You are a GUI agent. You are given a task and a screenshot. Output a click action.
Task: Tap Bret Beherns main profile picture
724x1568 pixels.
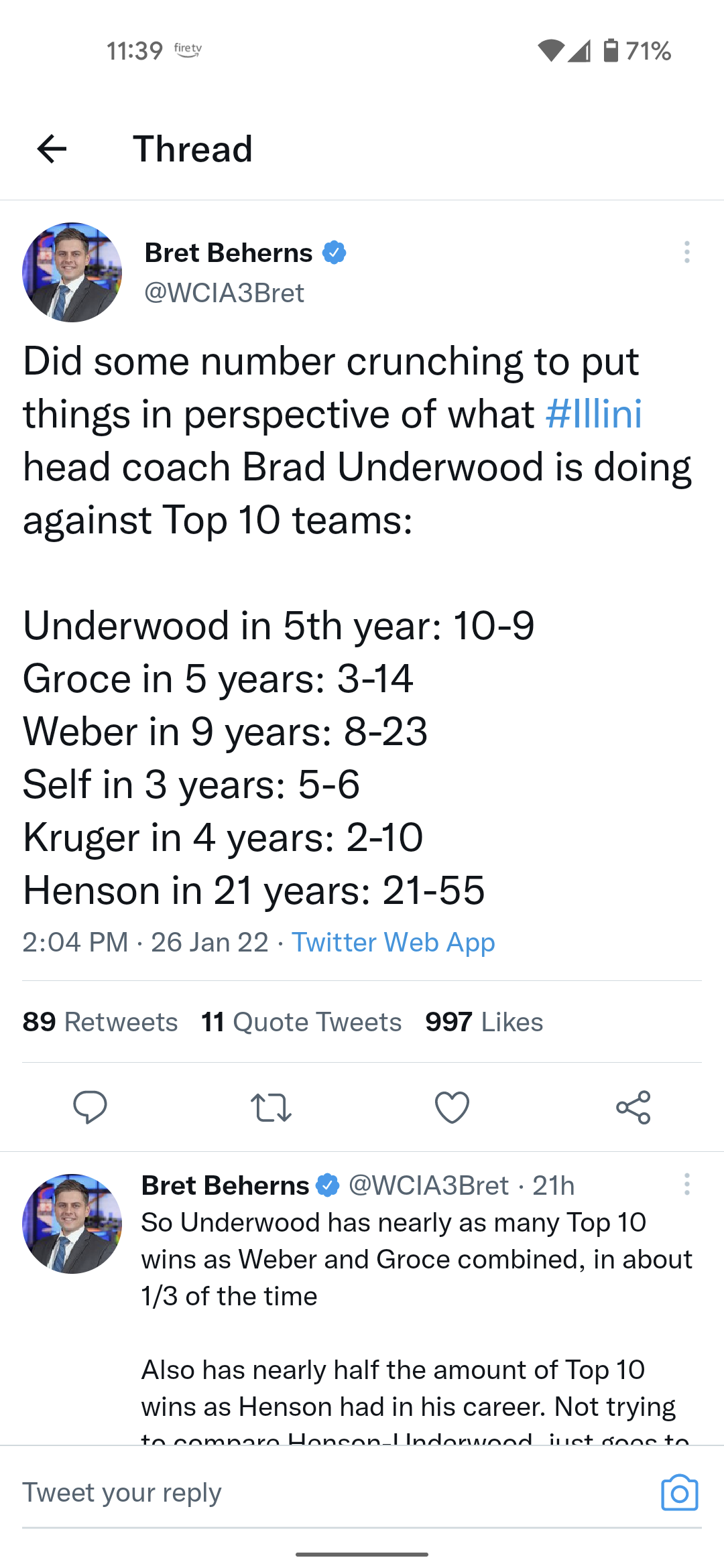coord(72,272)
